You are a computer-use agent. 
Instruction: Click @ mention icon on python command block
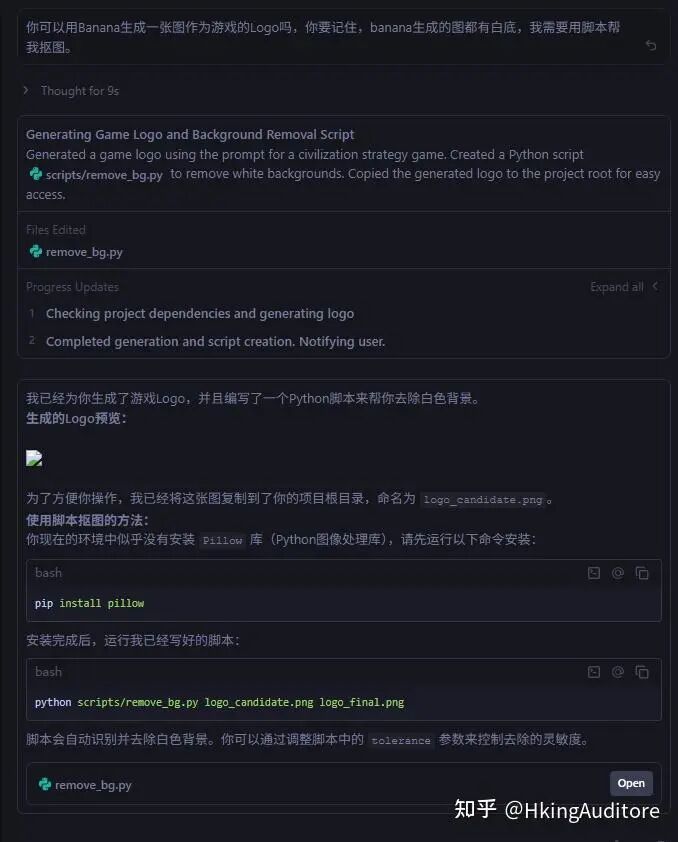click(618, 672)
